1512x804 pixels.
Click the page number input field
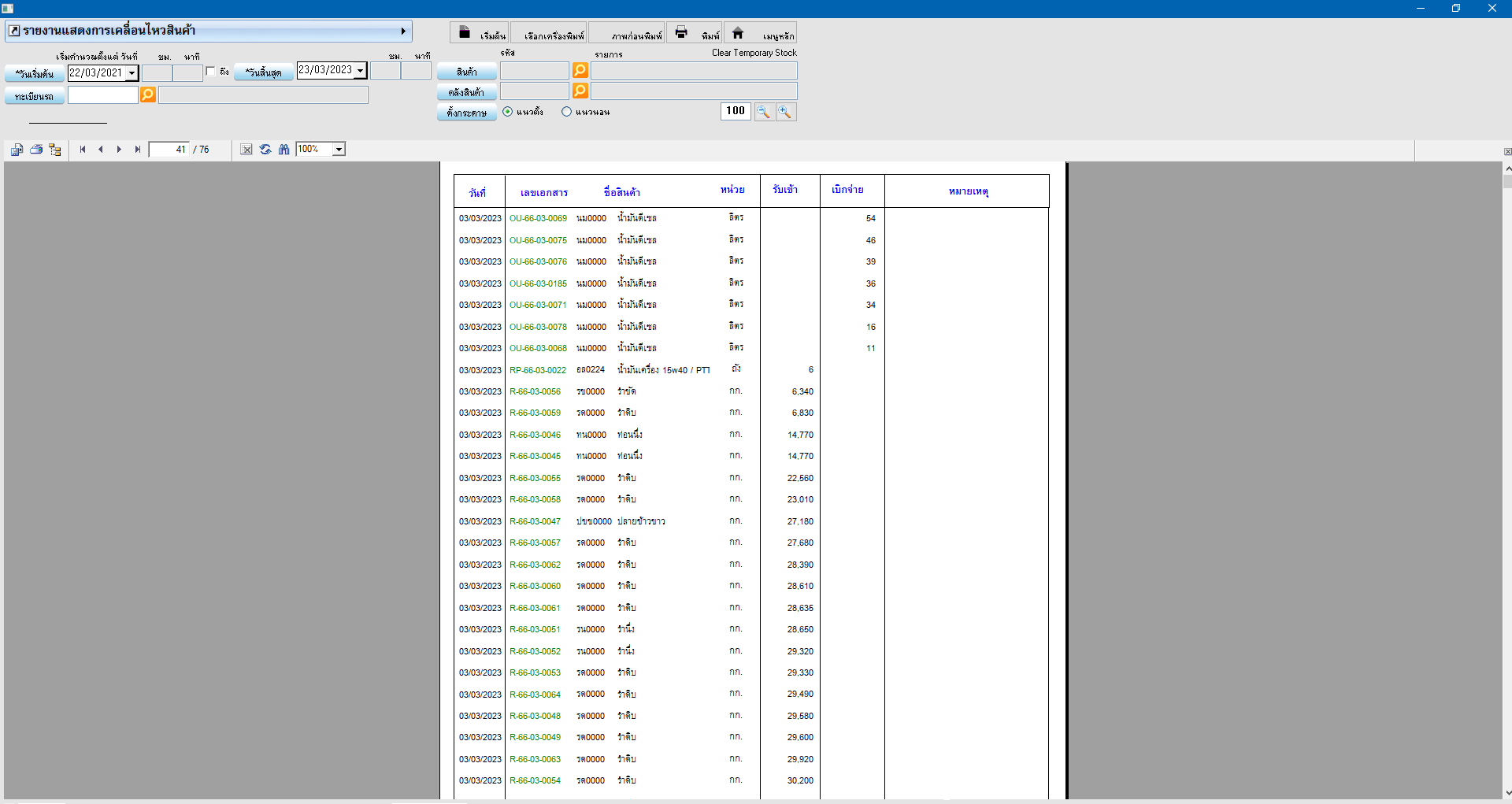pos(169,150)
